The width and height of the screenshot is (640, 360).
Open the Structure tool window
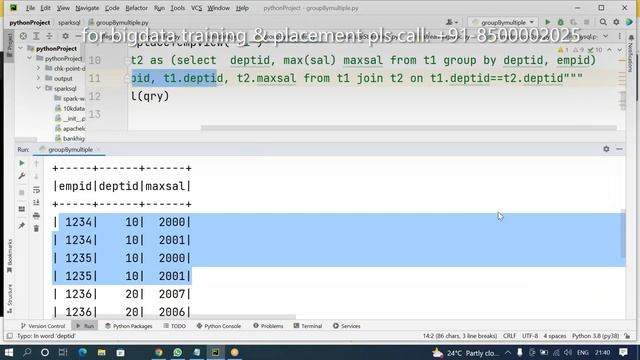(9, 298)
